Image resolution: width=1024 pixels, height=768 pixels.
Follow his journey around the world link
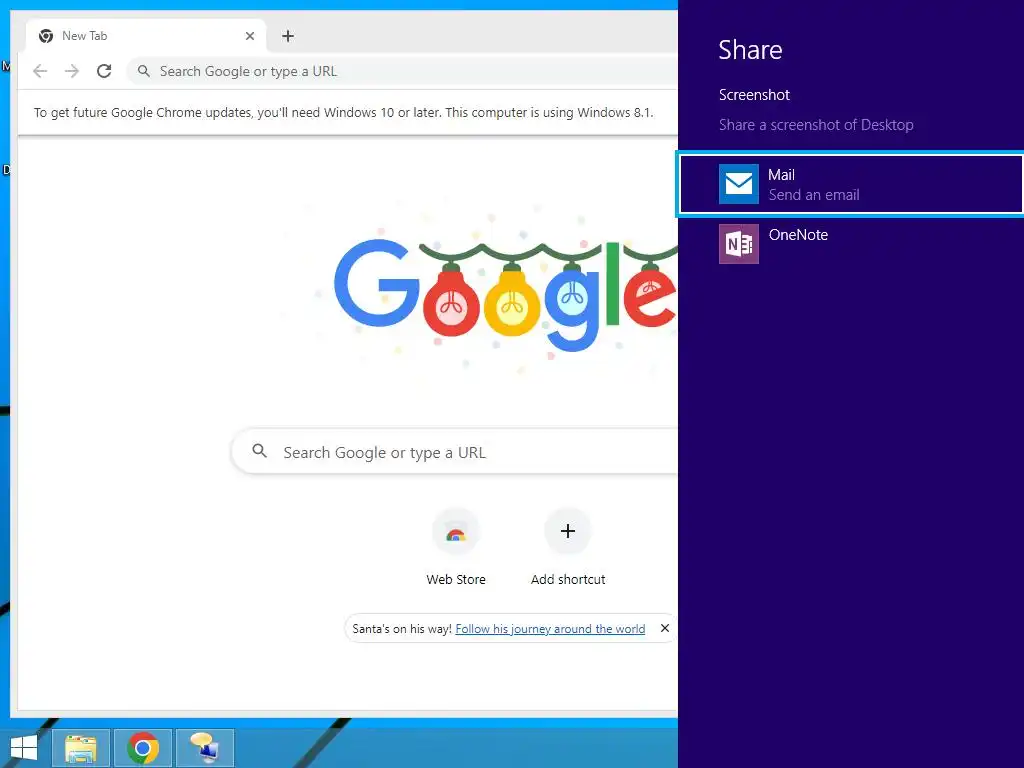pyautogui.click(x=550, y=629)
